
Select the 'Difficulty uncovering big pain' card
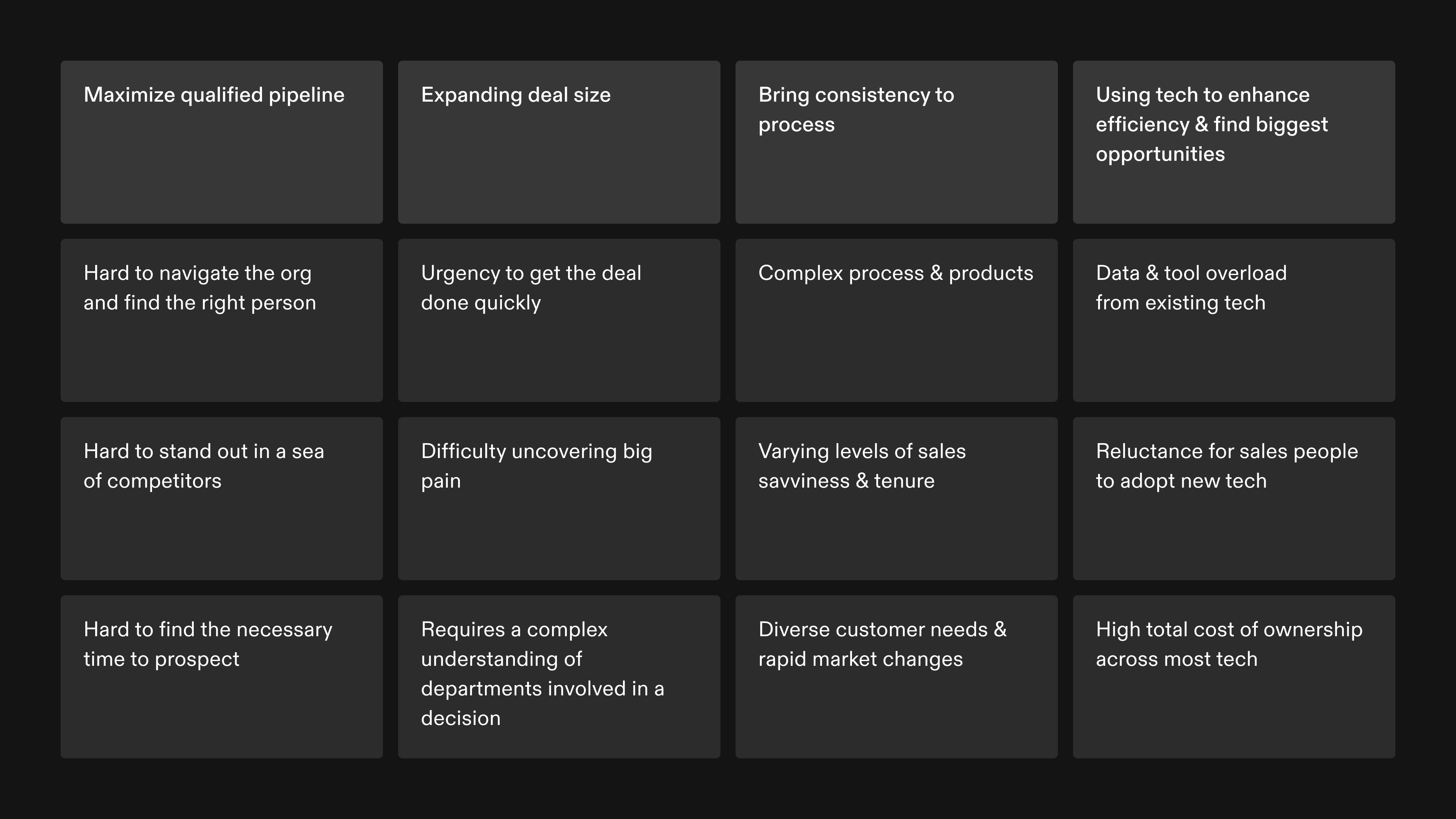pyautogui.click(x=559, y=498)
